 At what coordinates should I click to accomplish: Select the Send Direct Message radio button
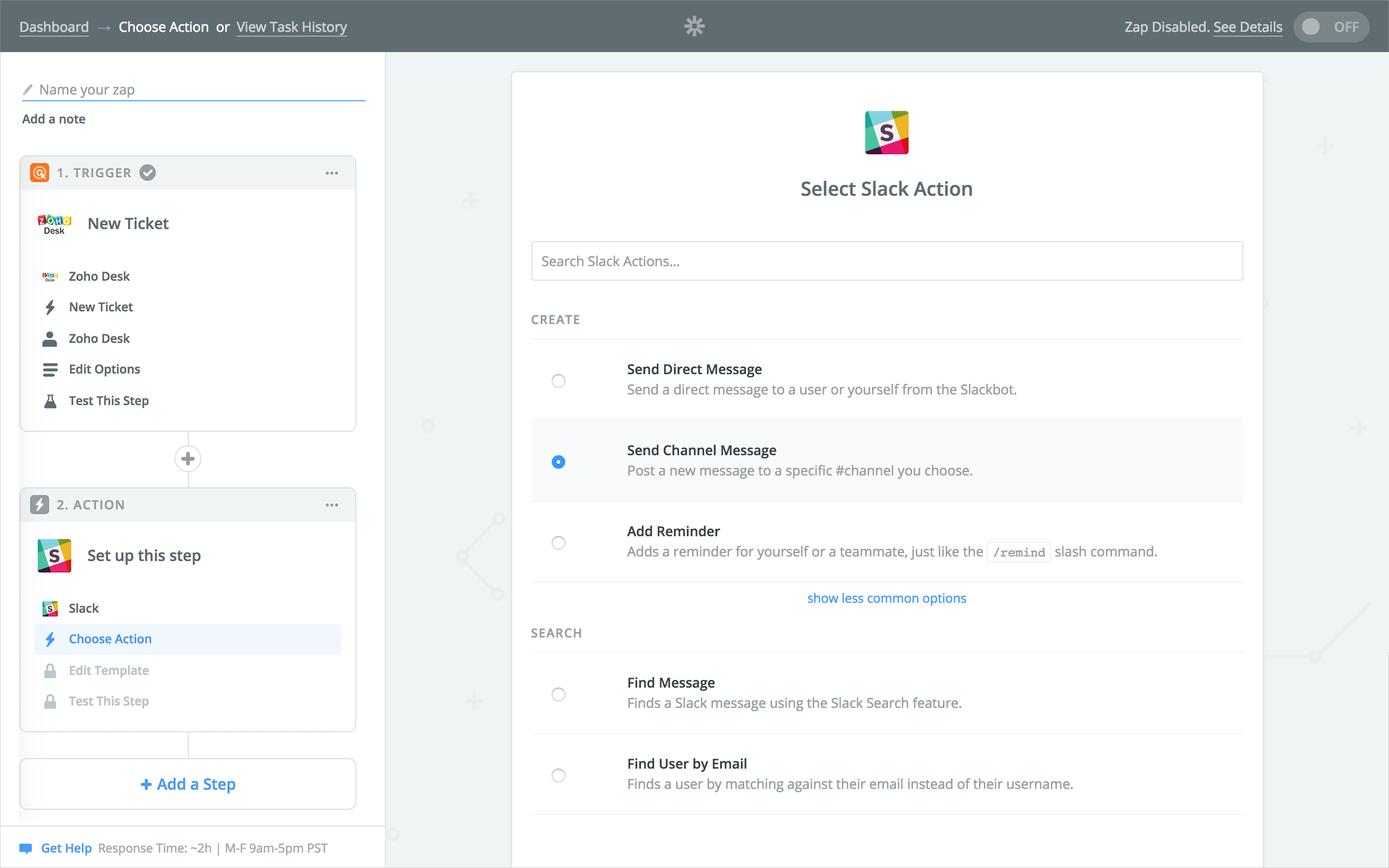tap(558, 380)
